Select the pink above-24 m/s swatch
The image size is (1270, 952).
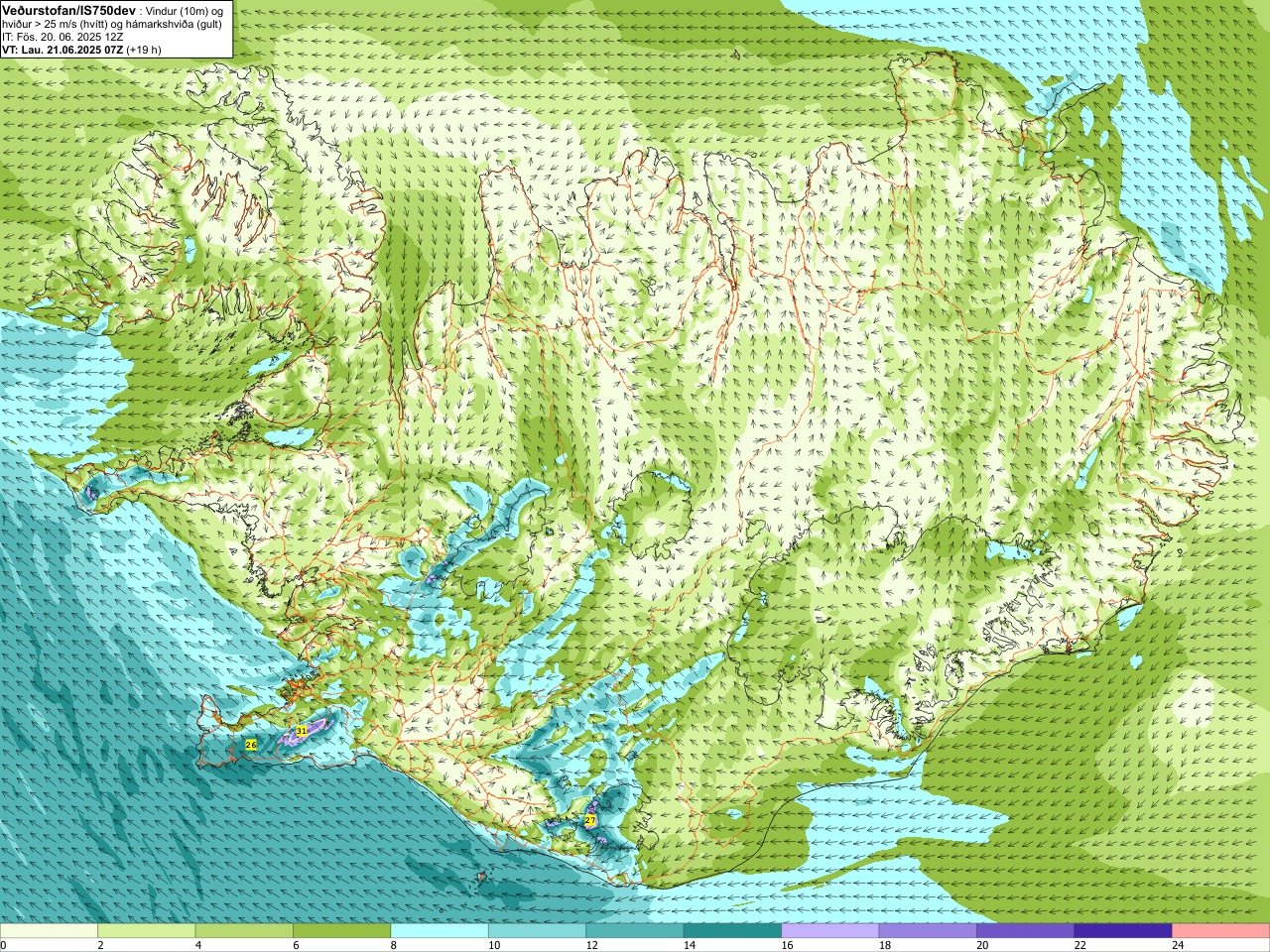(1221, 931)
